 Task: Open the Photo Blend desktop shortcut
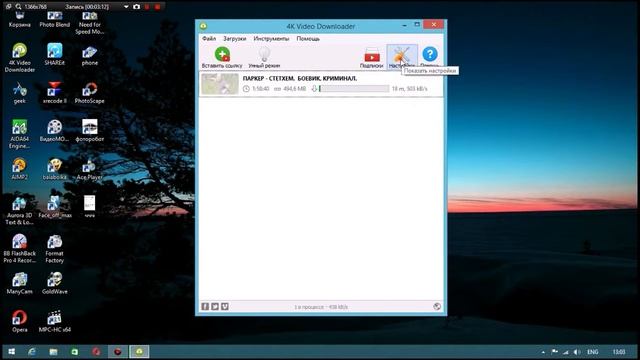point(54,20)
